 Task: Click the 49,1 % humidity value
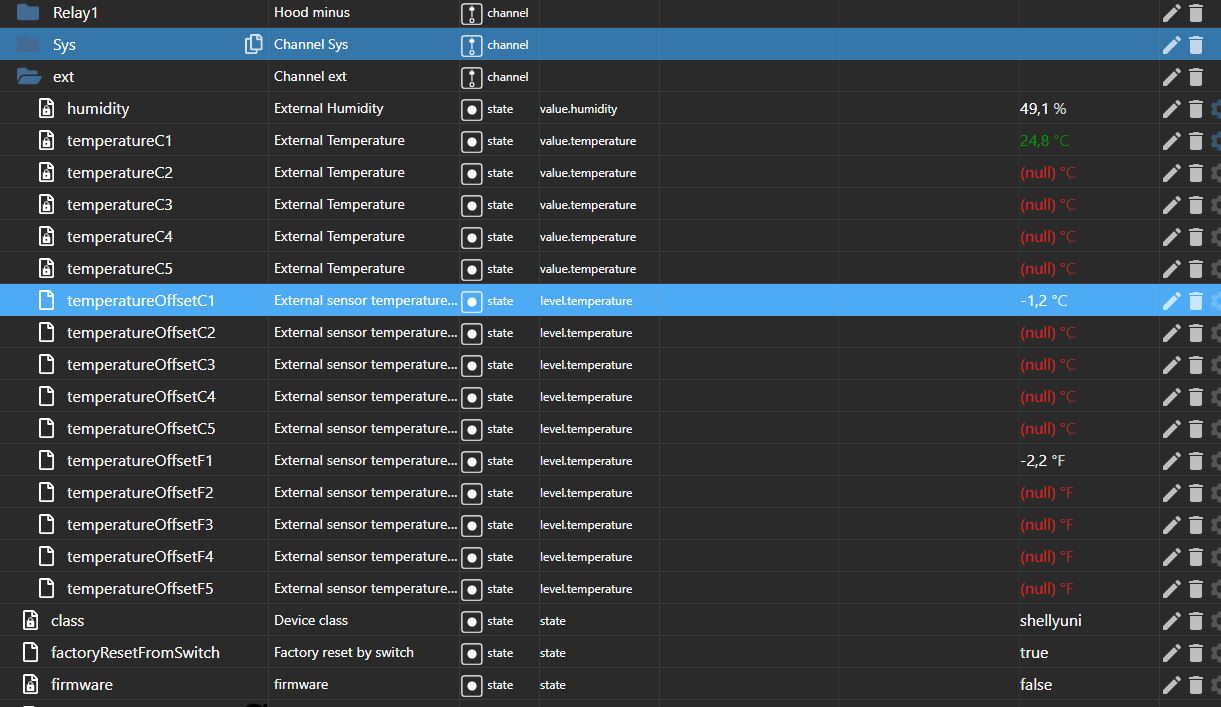click(x=1043, y=108)
